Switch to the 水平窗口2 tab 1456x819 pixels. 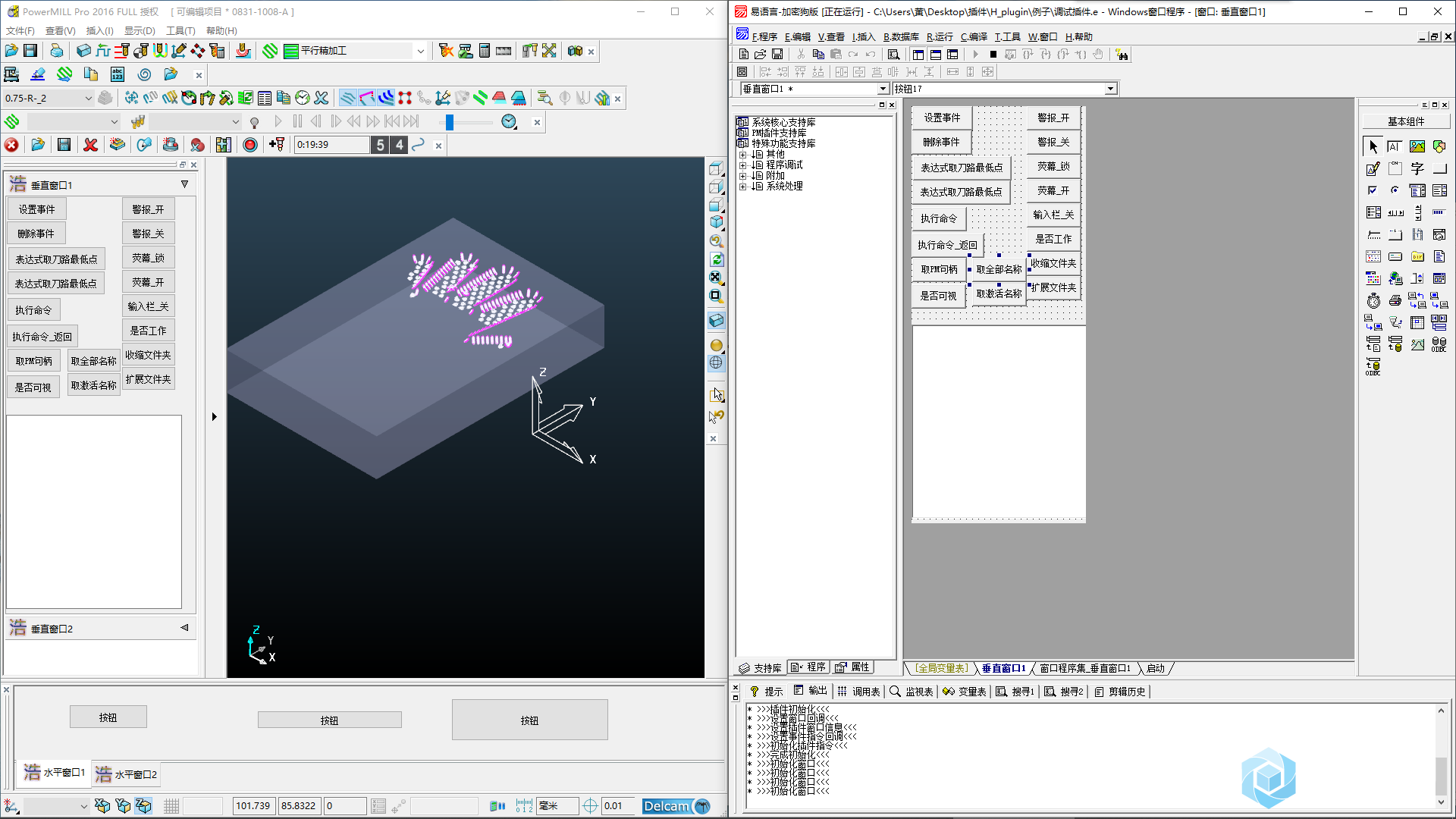tap(126, 773)
